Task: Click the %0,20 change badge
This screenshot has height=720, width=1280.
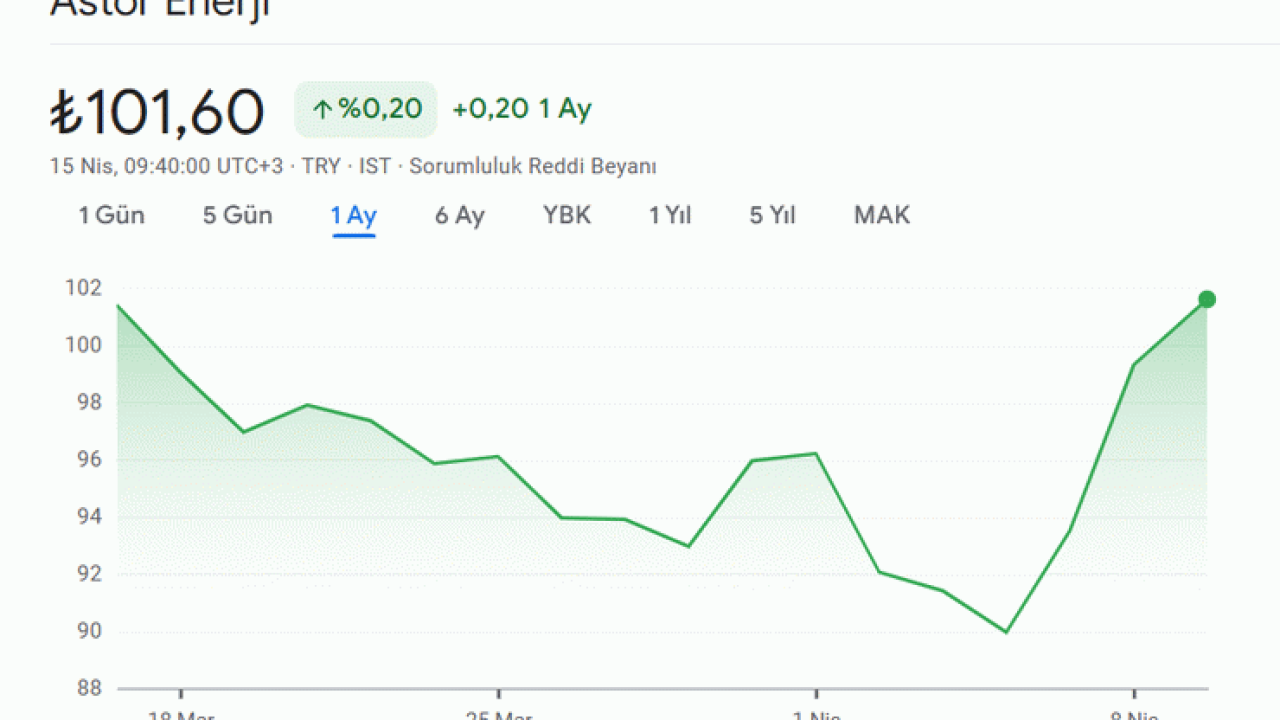Action: click(x=366, y=109)
